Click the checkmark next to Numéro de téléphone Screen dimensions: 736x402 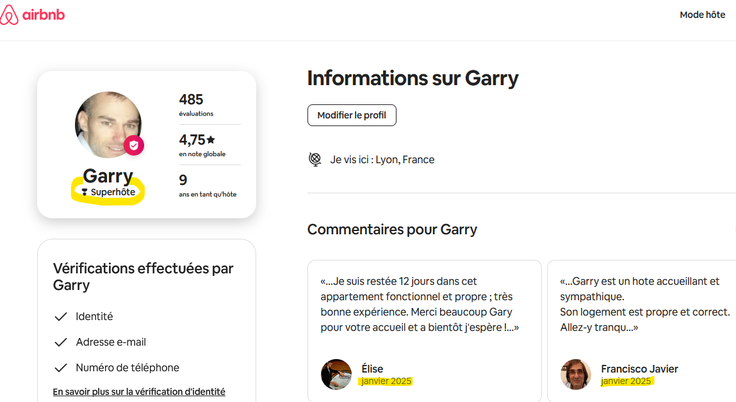(61, 368)
